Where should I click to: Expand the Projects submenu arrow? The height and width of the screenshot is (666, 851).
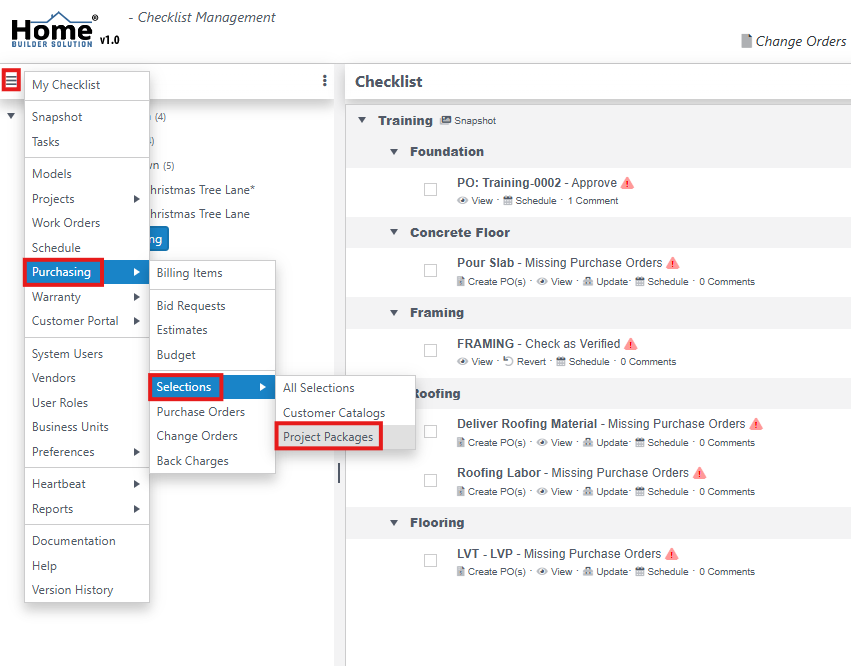137,199
